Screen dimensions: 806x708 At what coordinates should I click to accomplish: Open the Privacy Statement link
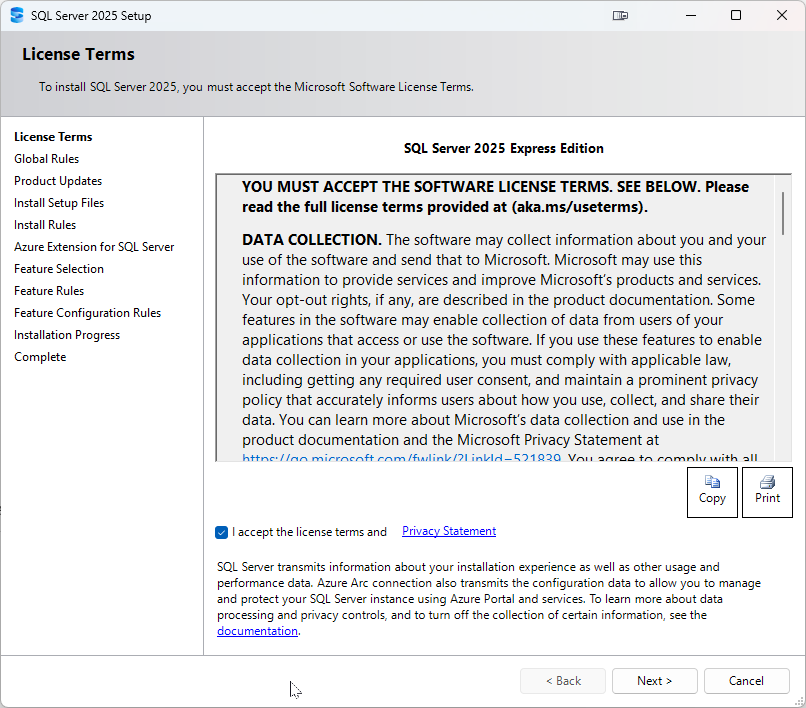click(x=449, y=531)
